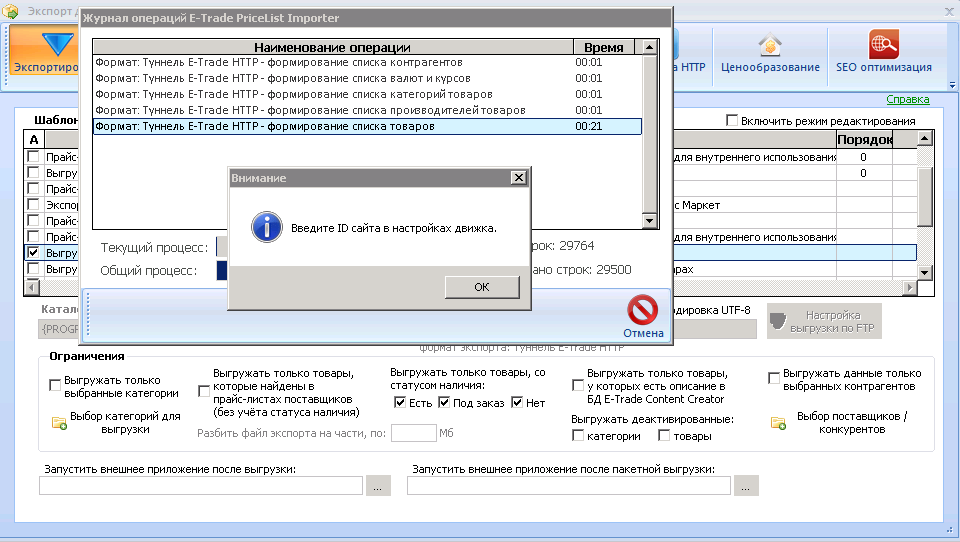
Task: Click the Экспортировать arrow icon
Action: tap(58, 45)
